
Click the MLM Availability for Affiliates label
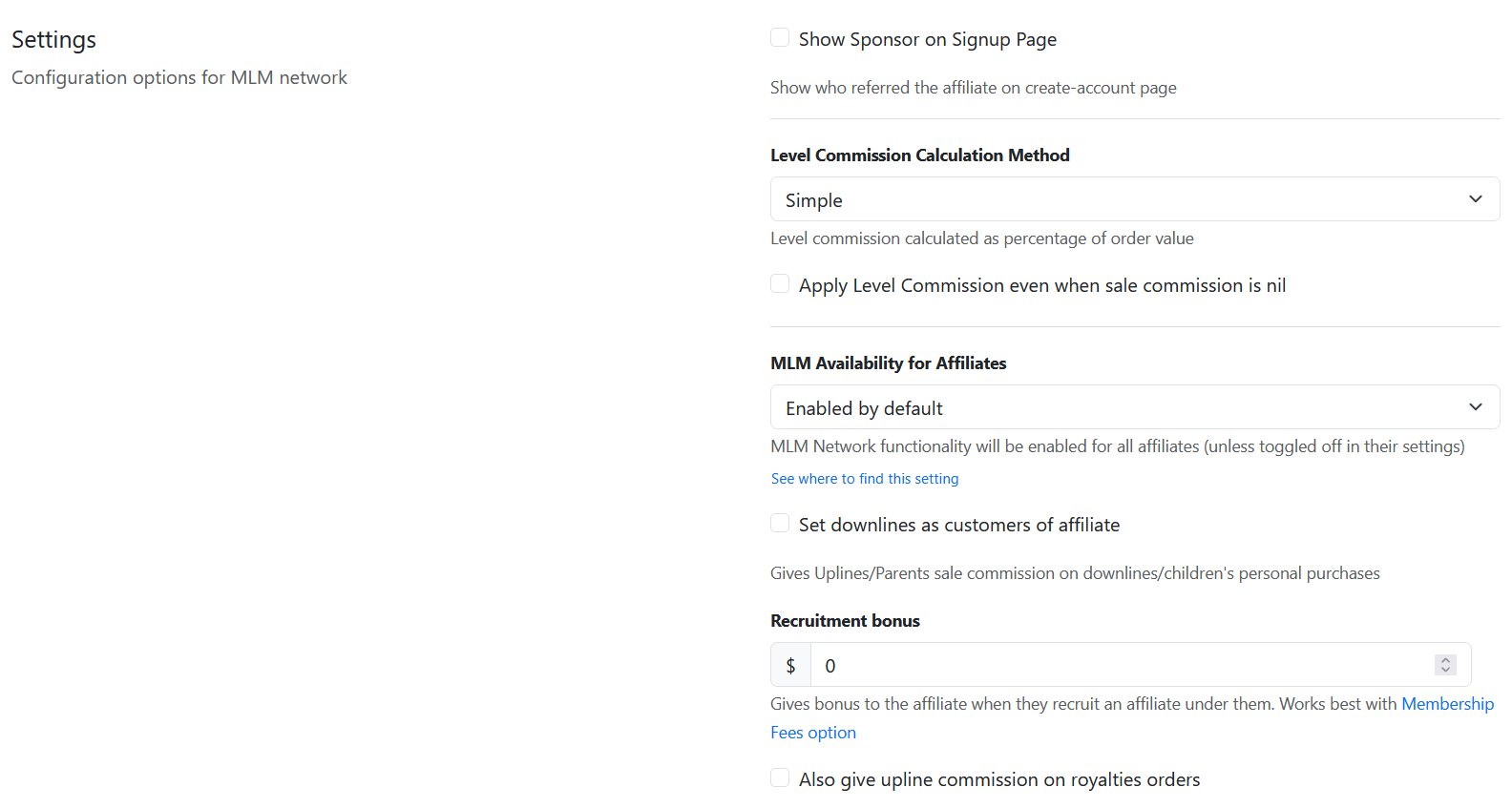pyautogui.click(x=888, y=363)
